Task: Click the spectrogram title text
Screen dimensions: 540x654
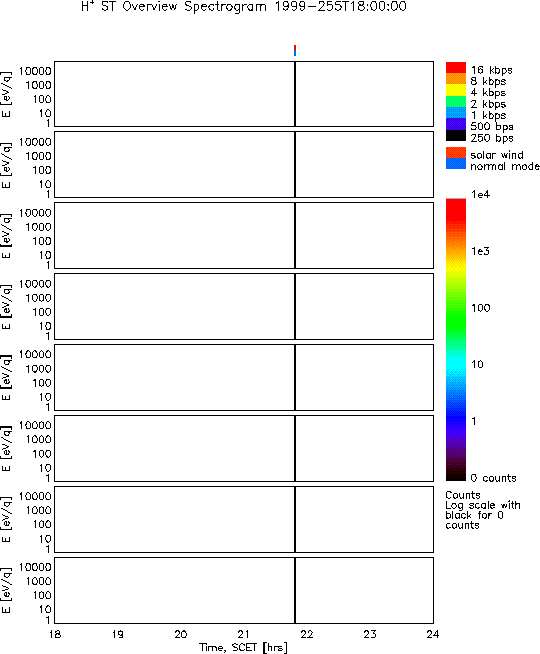Action: 244,7
